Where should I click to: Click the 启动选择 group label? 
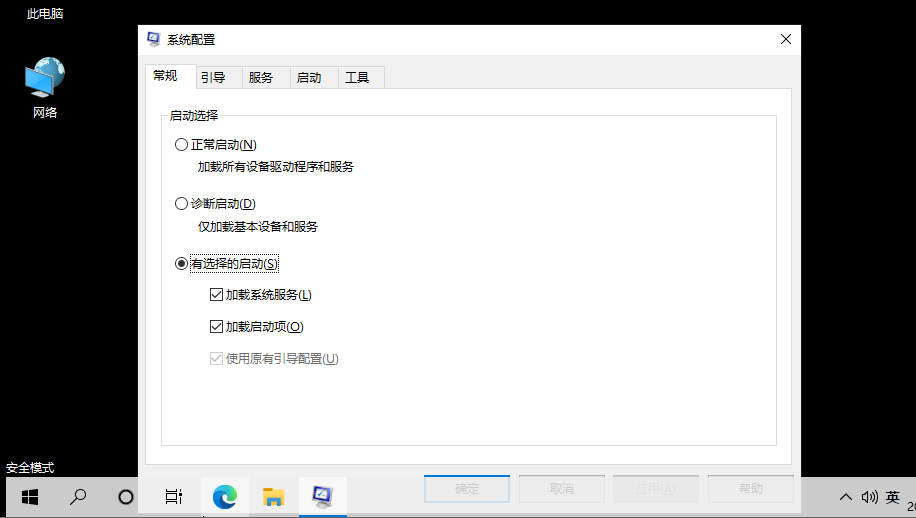click(x=193, y=116)
